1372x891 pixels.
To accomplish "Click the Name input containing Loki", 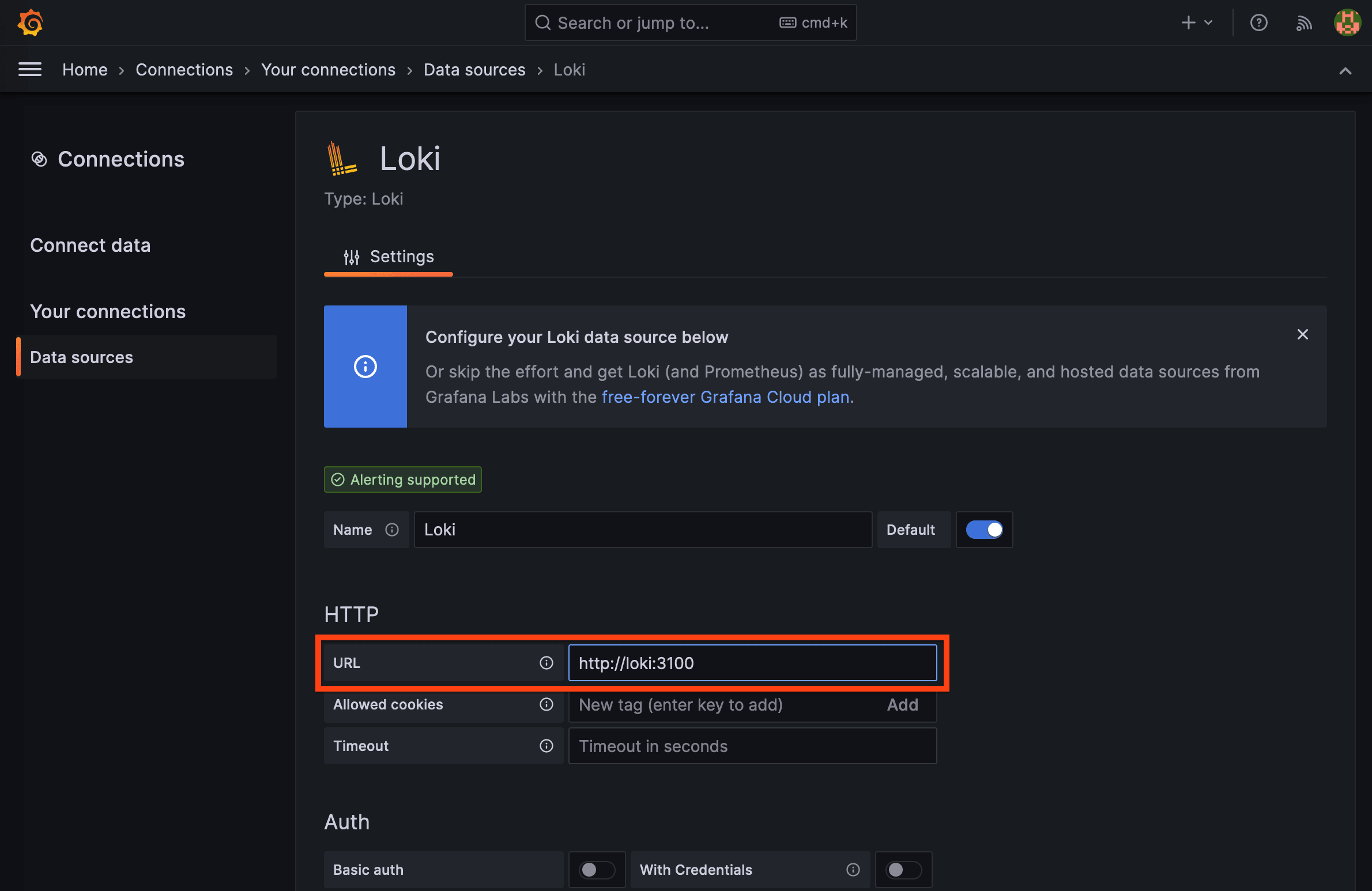I will pyautogui.click(x=643, y=530).
